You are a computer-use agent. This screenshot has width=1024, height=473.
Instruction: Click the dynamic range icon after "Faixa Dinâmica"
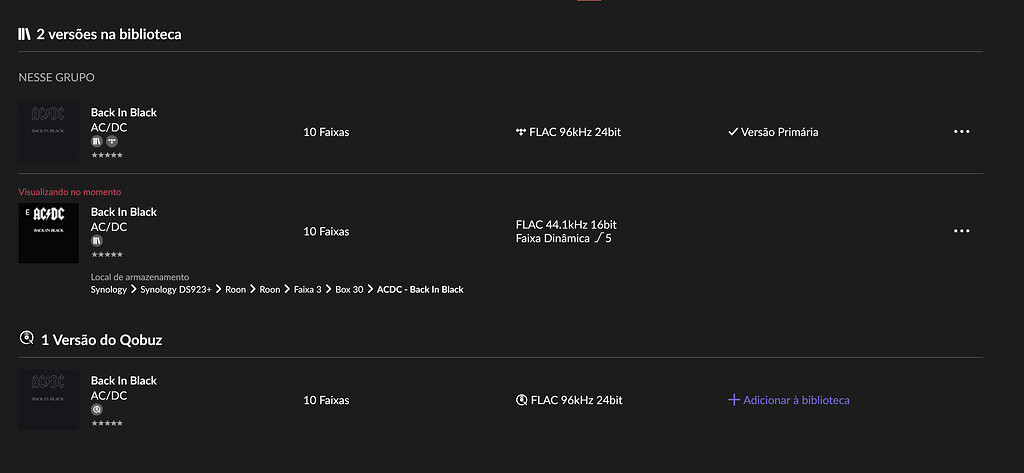pyautogui.click(x=597, y=238)
